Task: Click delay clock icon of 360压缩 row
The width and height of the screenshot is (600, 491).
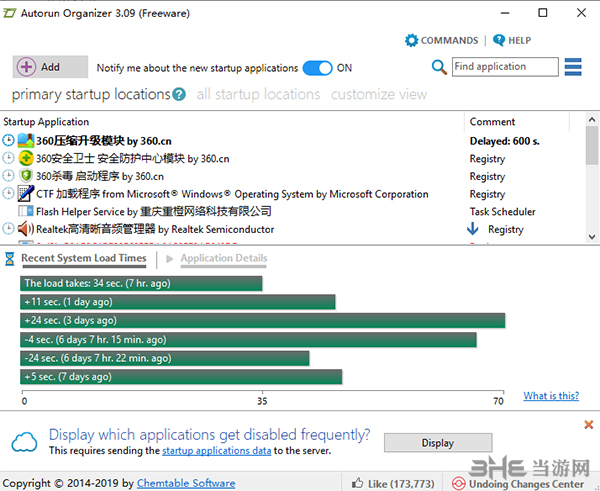Action: 8,140
